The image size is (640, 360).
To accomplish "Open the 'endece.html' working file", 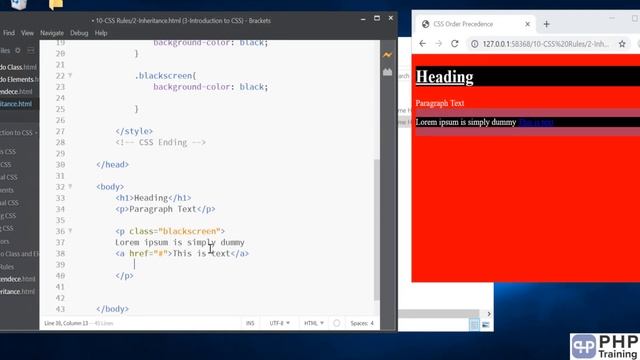I will pos(16,91).
